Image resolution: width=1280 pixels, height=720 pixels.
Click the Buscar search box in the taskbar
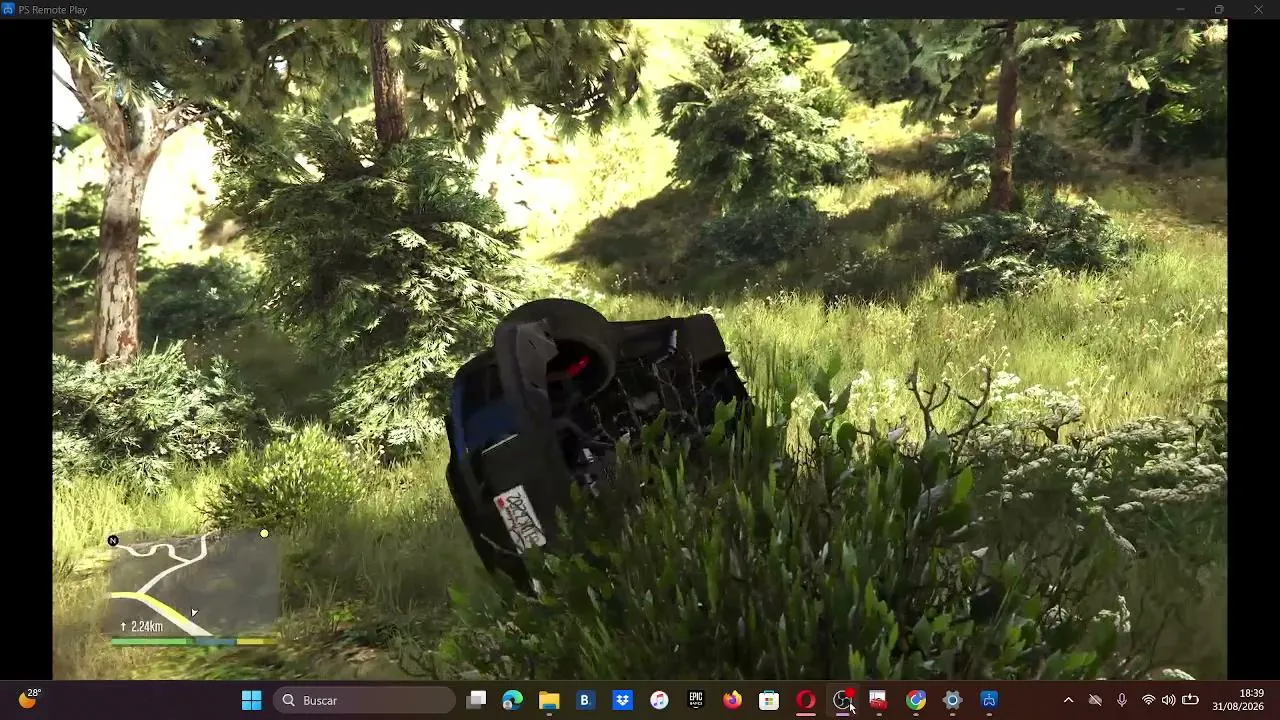pyautogui.click(x=364, y=700)
